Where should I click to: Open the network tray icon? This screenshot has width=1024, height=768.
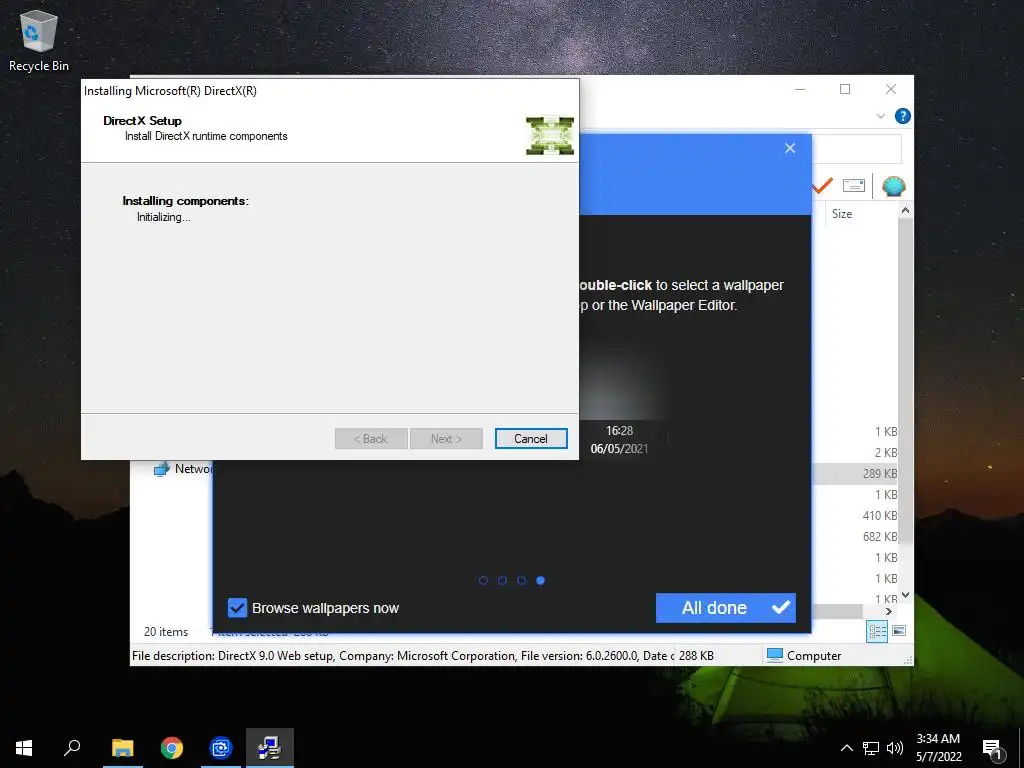(x=871, y=748)
